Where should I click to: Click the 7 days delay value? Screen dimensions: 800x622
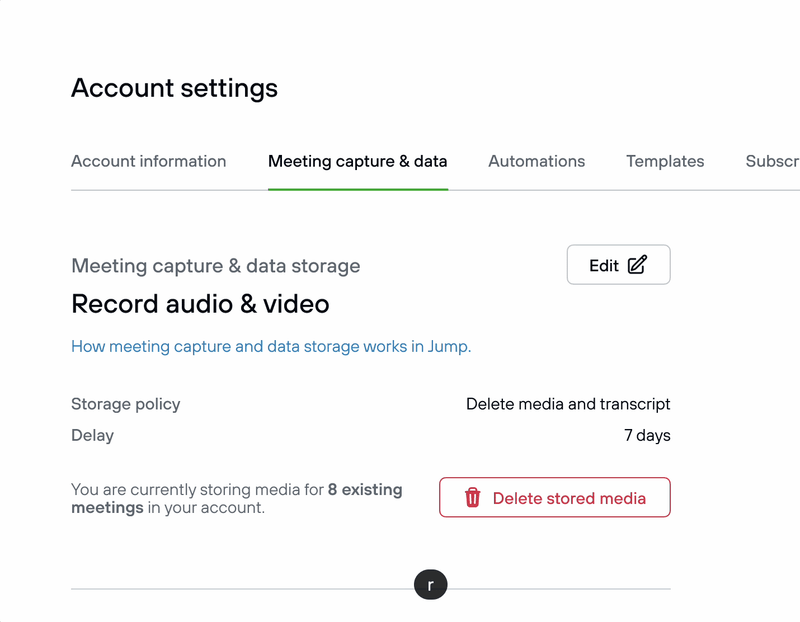coord(647,435)
